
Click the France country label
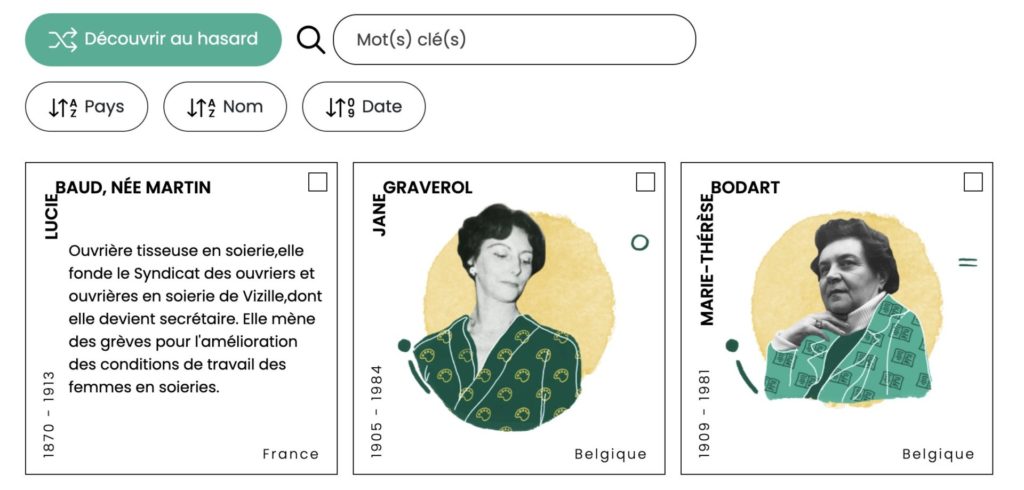tap(291, 454)
